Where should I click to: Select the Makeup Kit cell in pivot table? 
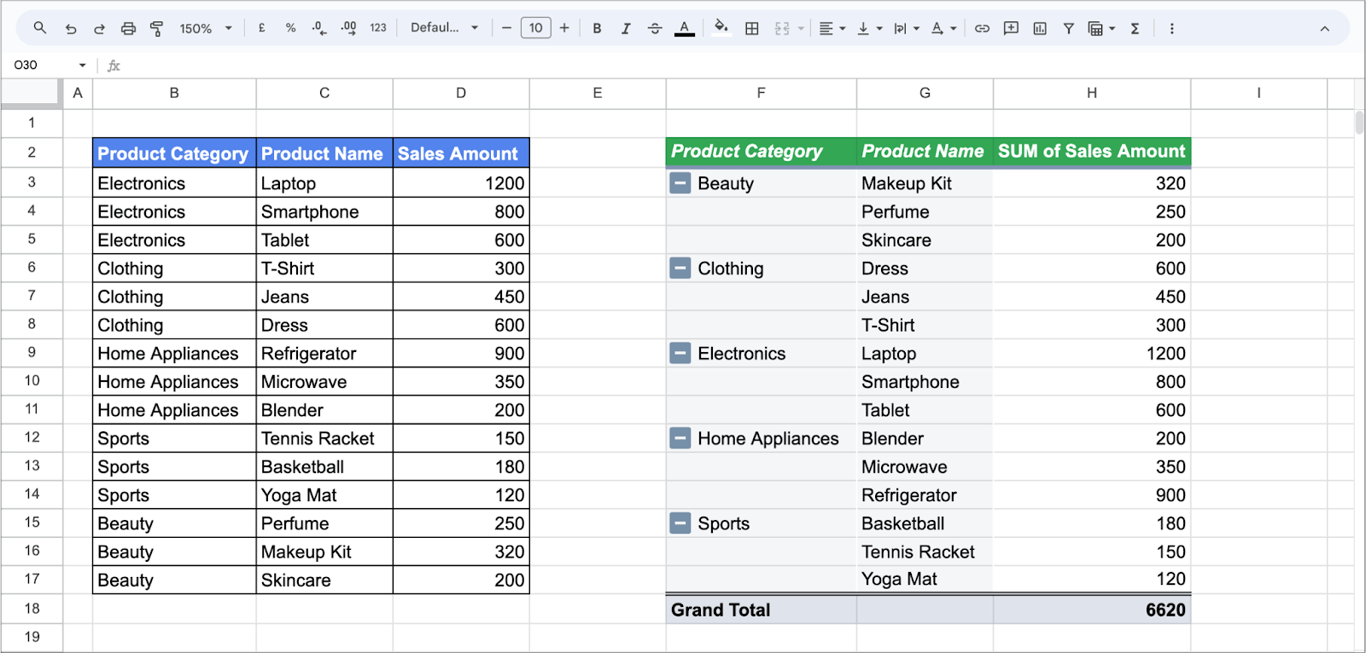coord(924,183)
